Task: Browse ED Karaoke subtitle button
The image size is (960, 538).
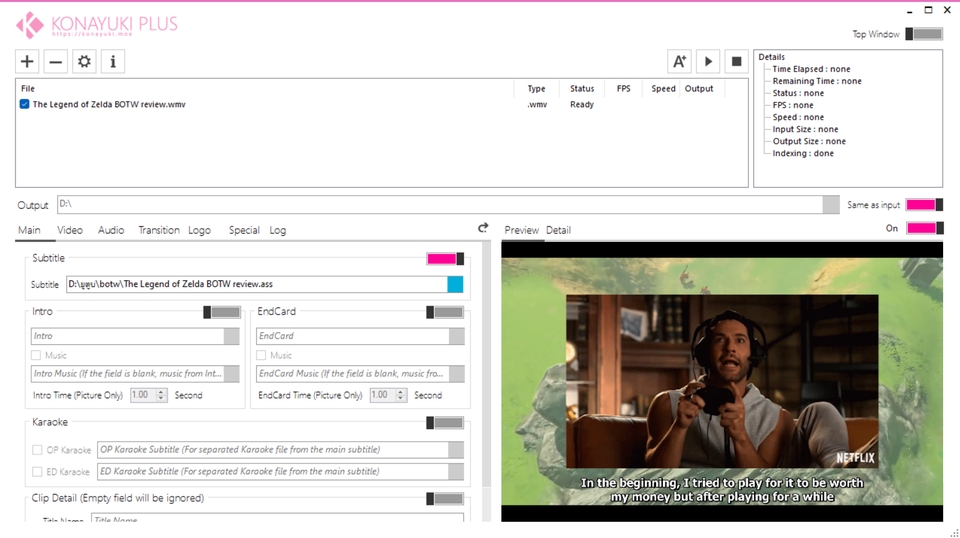Action: tap(456, 472)
